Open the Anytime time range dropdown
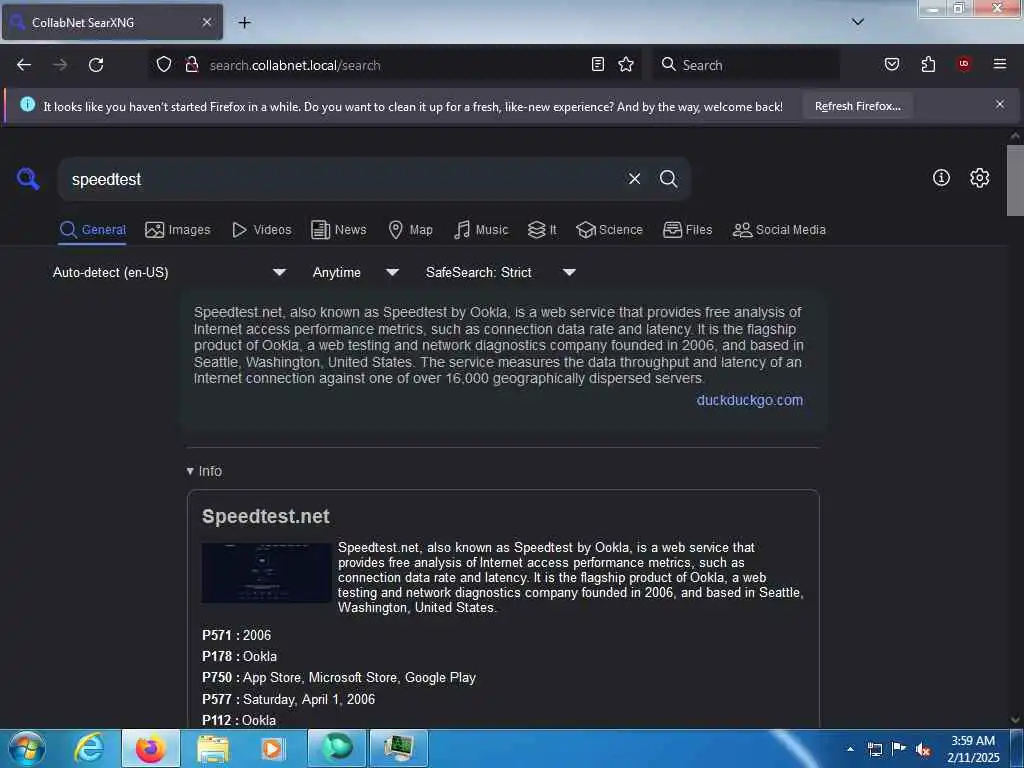 355,272
